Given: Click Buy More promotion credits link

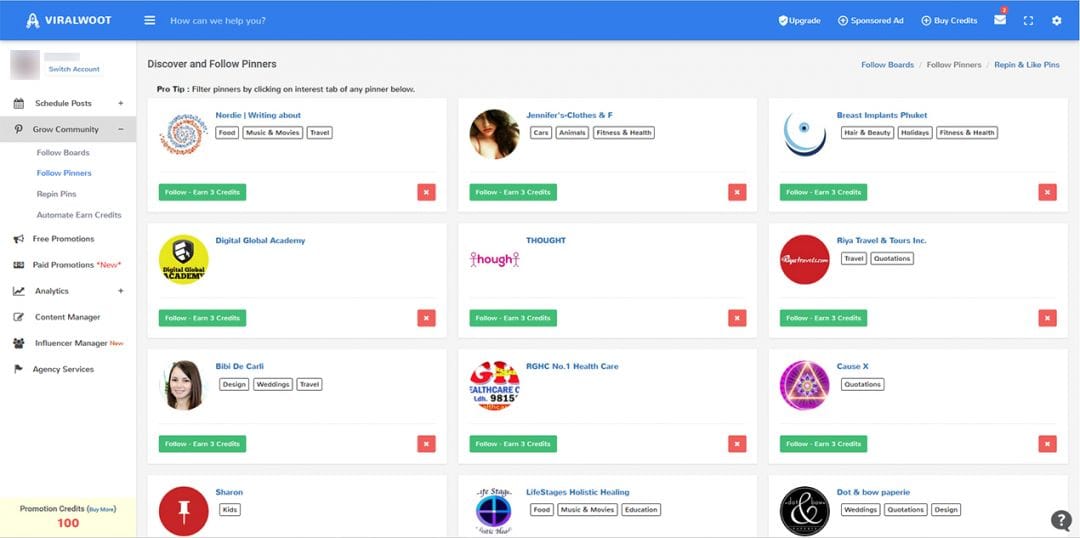Looking at the screenshot, I should click(102, 509).
